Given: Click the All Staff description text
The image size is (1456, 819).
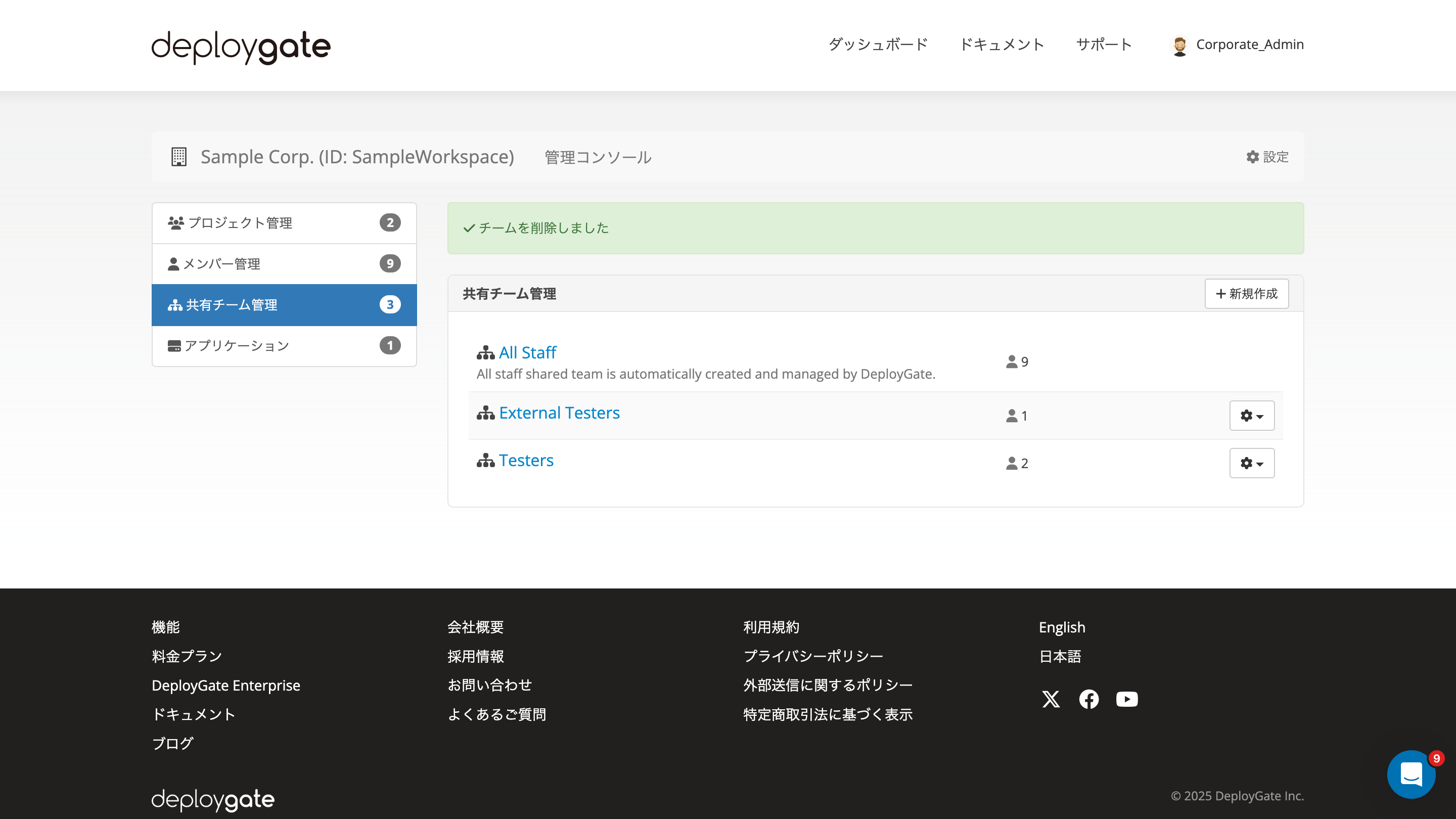Looking at the screenshot, I should pos(706,374).
